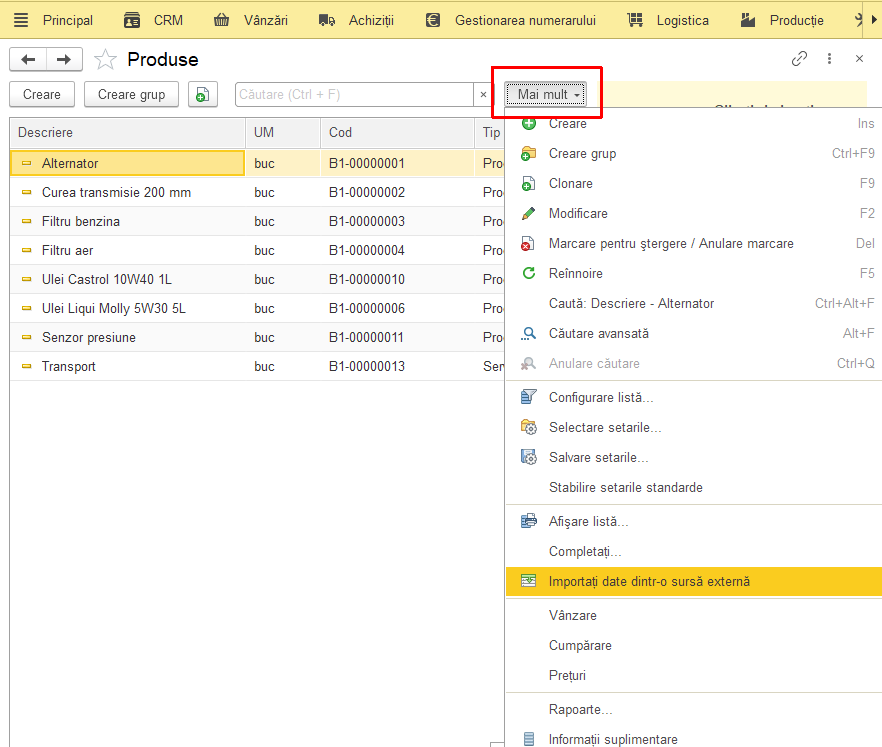Clear the search field with the x

483,94
